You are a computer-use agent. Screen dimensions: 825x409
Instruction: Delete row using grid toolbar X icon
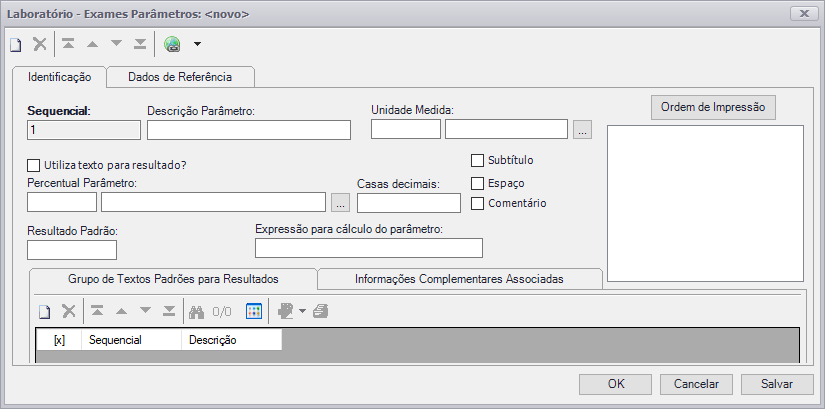(69, 311)
